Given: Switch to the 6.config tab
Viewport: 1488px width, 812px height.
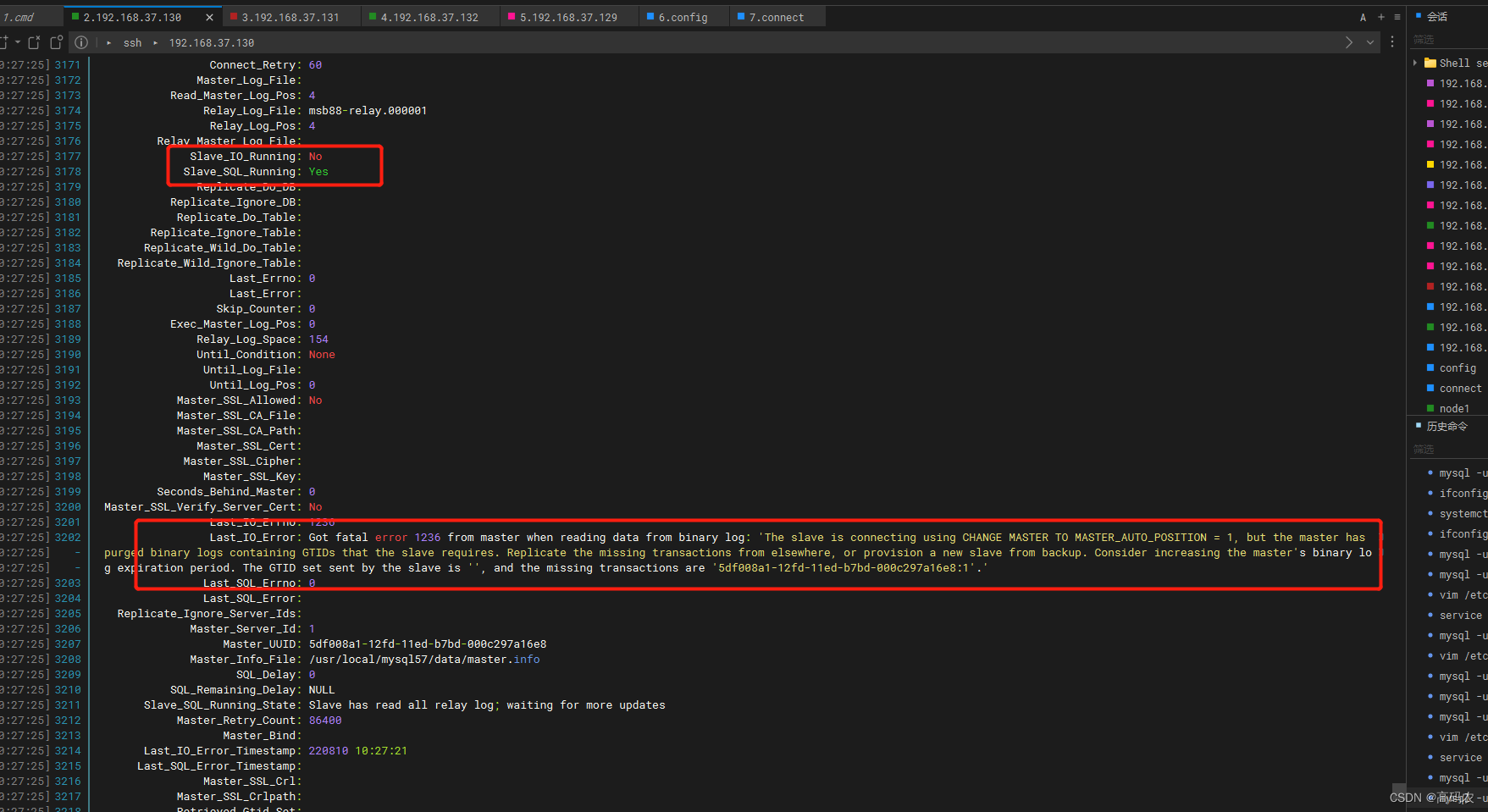Looking at the screenshot, I should pos(683,17).
